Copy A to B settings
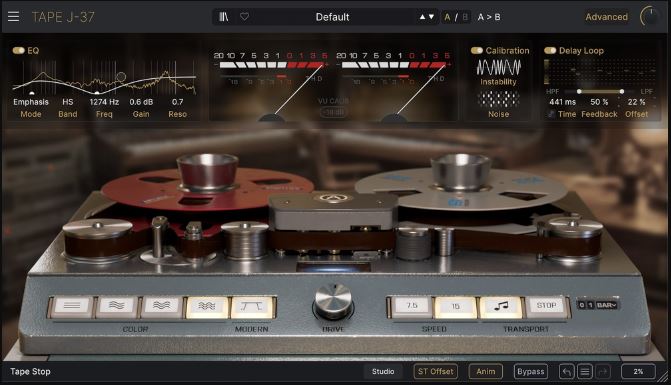Screen dimensions: 671x385 489,17
